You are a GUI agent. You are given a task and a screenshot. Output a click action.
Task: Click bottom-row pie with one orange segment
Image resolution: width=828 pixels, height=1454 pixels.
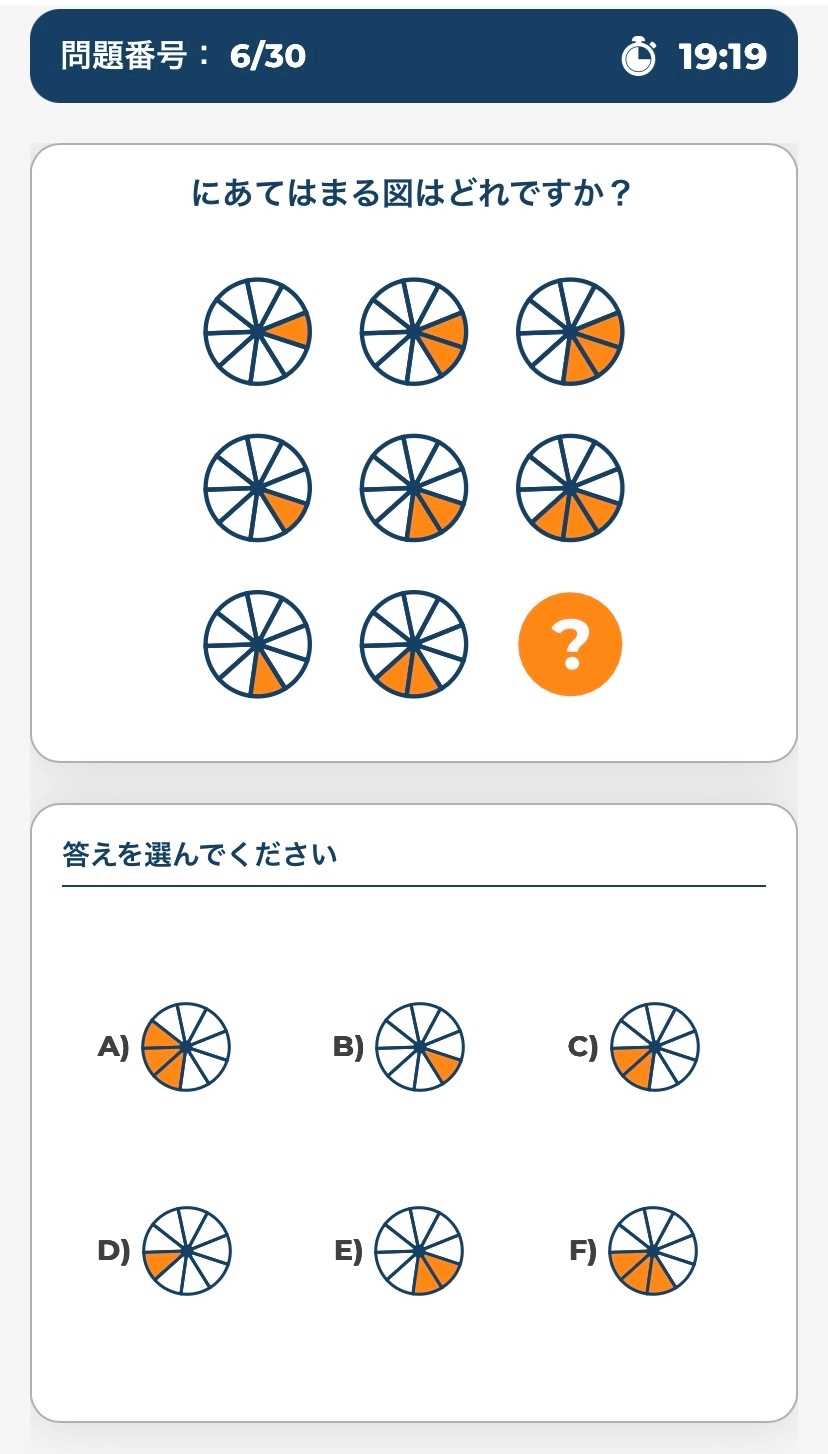coord(258,643)
